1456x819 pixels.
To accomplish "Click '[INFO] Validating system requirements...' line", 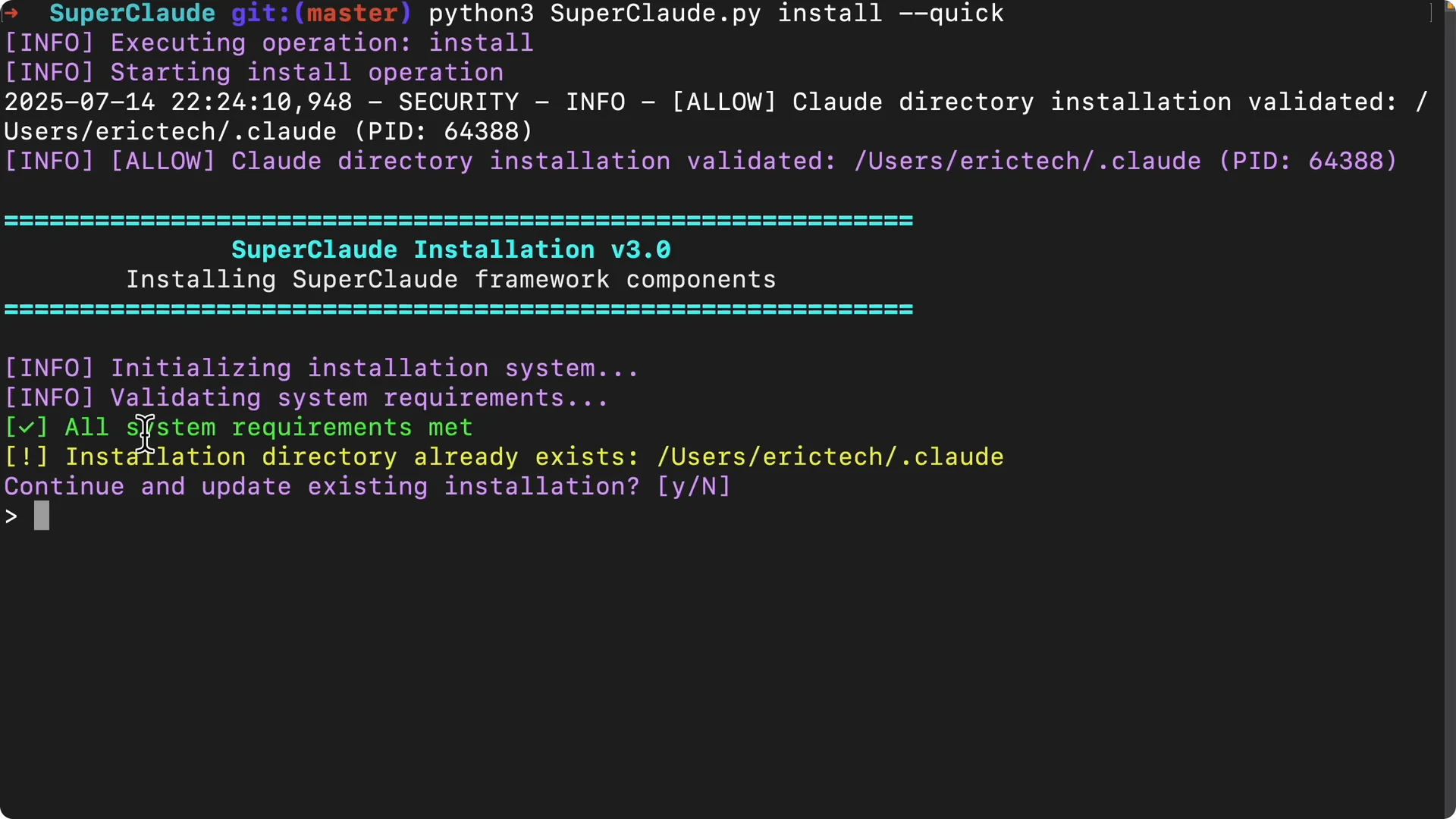I will click(x=306, y=398).
